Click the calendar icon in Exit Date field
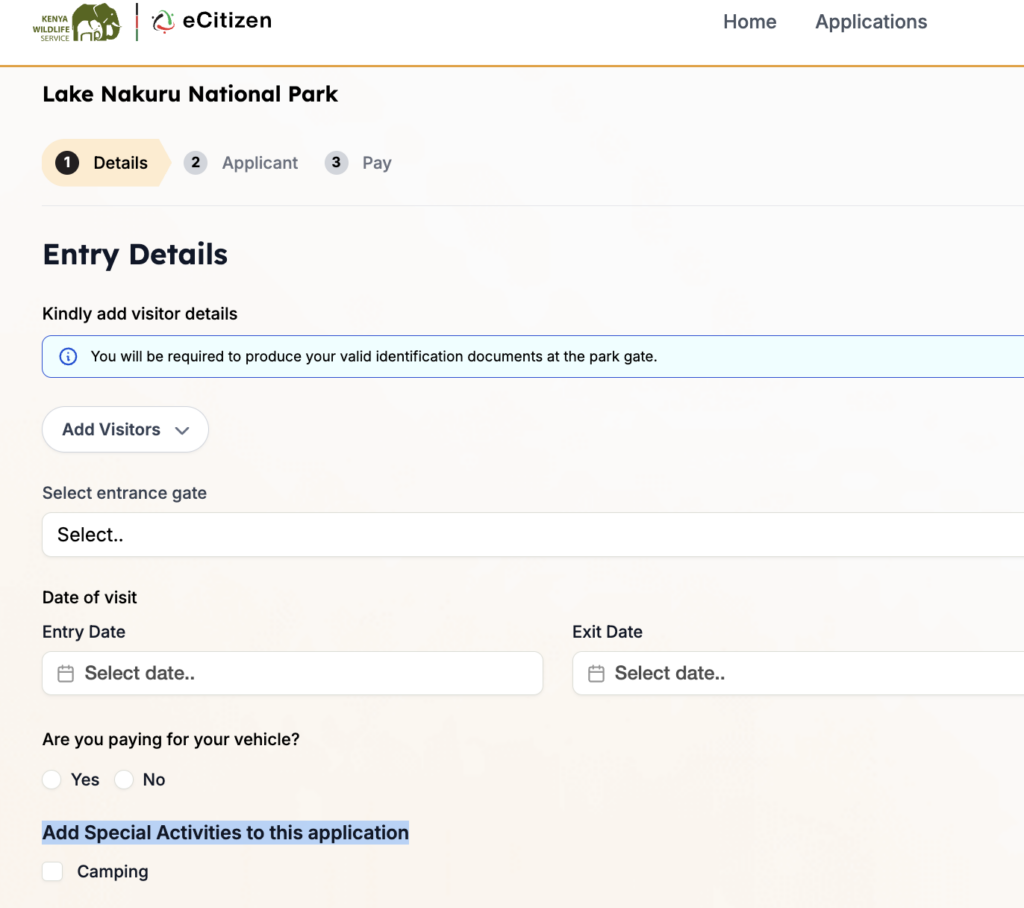The image size is (1024, 908). point(596,673)
